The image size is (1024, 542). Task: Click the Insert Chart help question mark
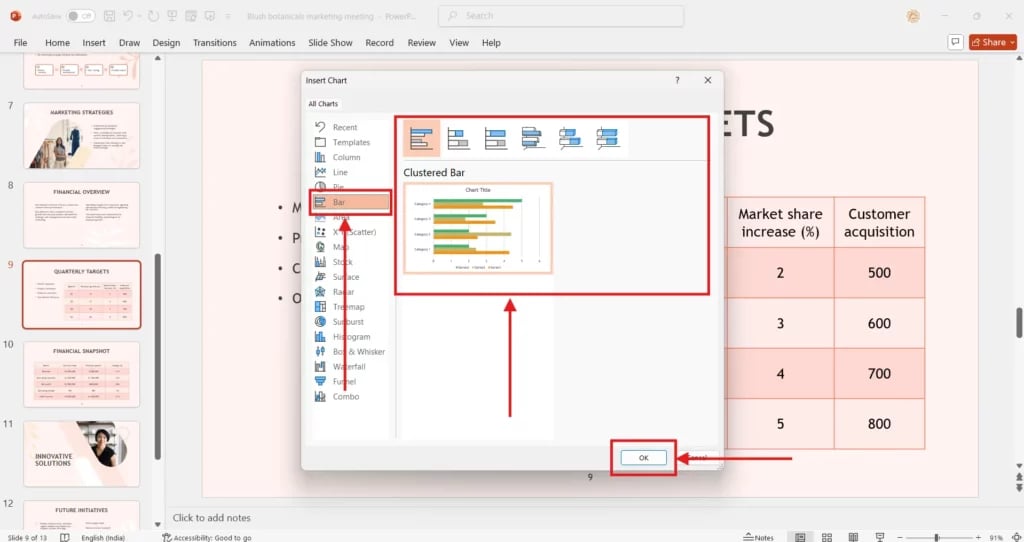(x=677, y=80)
